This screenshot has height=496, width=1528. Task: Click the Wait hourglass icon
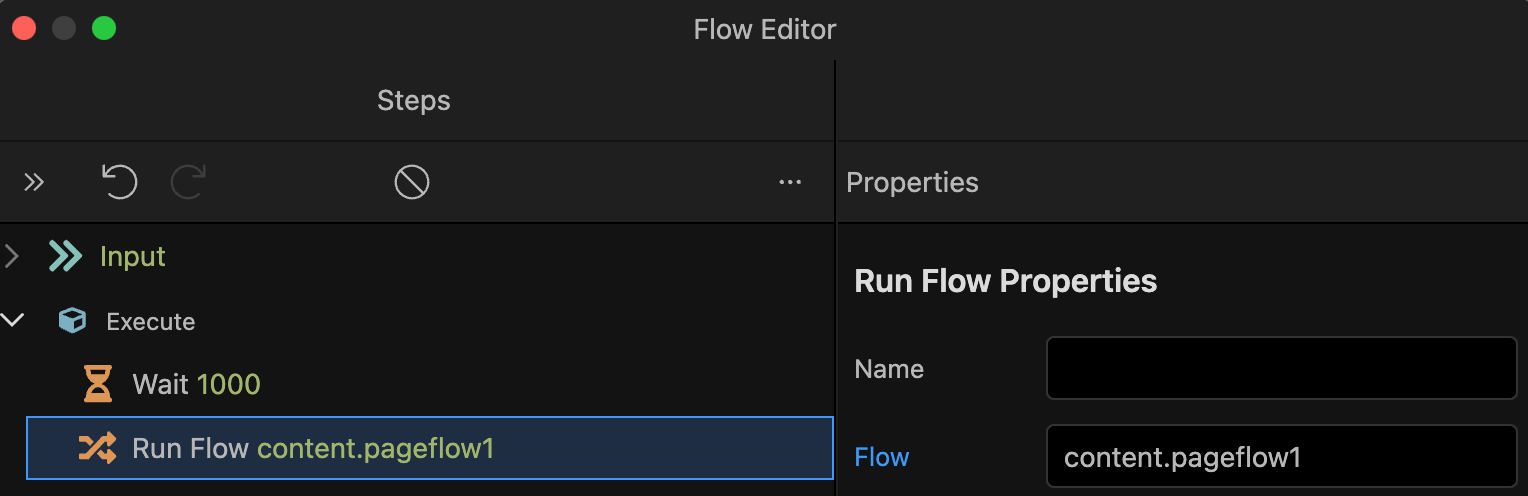(x=98, y=384)
